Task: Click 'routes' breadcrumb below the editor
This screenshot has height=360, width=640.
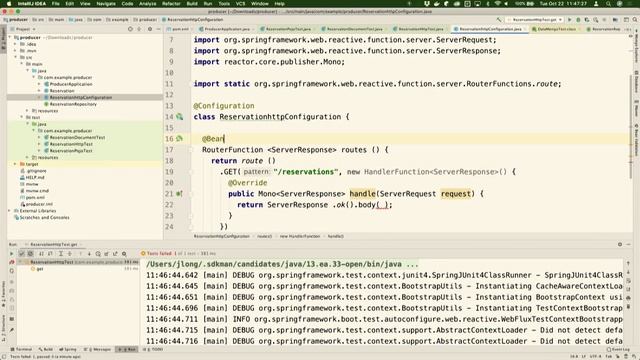Action: [264, 236]
